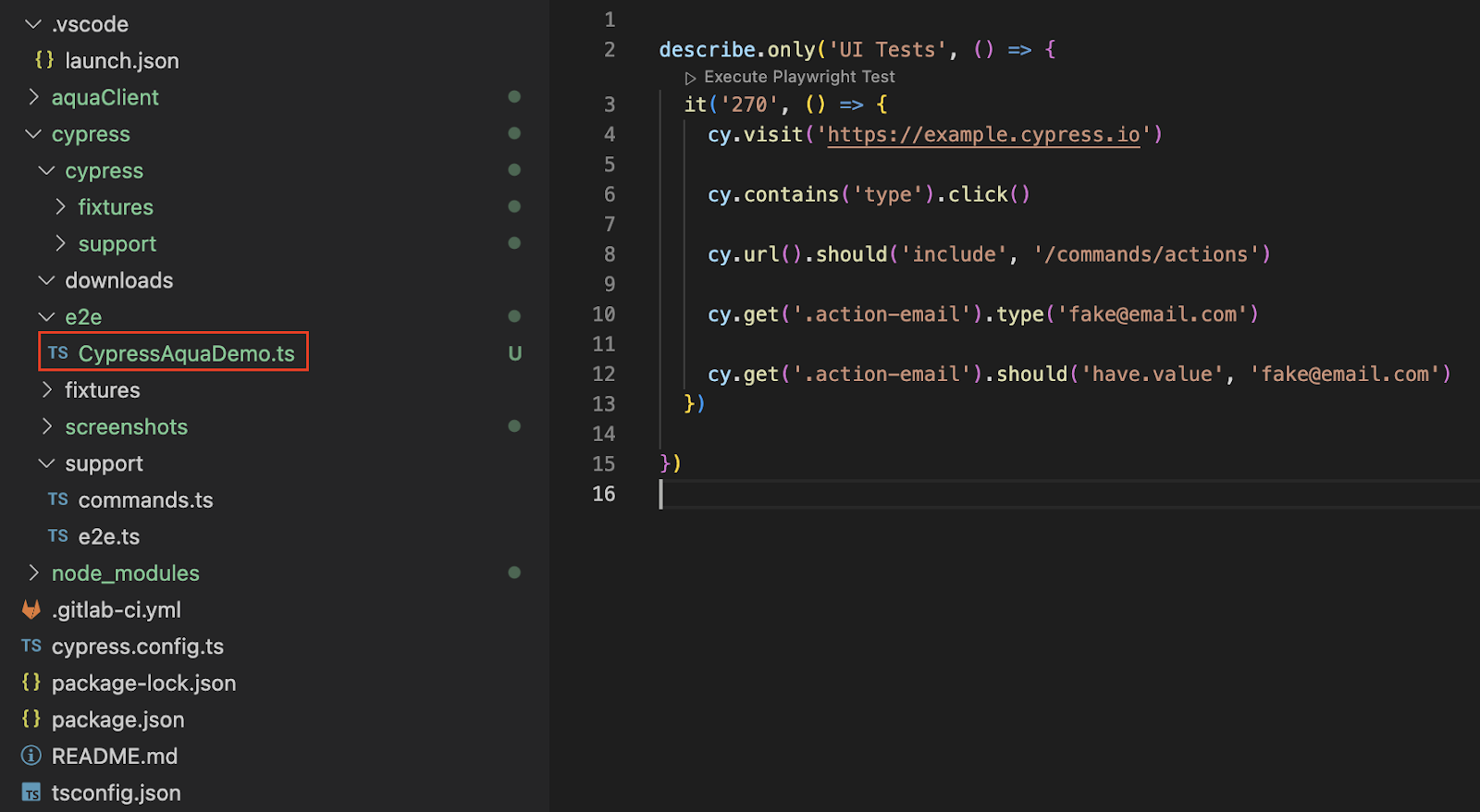Collapse the e2e folder
Viewport: 1480px width, 812px height.
click(x=46, y=316)
